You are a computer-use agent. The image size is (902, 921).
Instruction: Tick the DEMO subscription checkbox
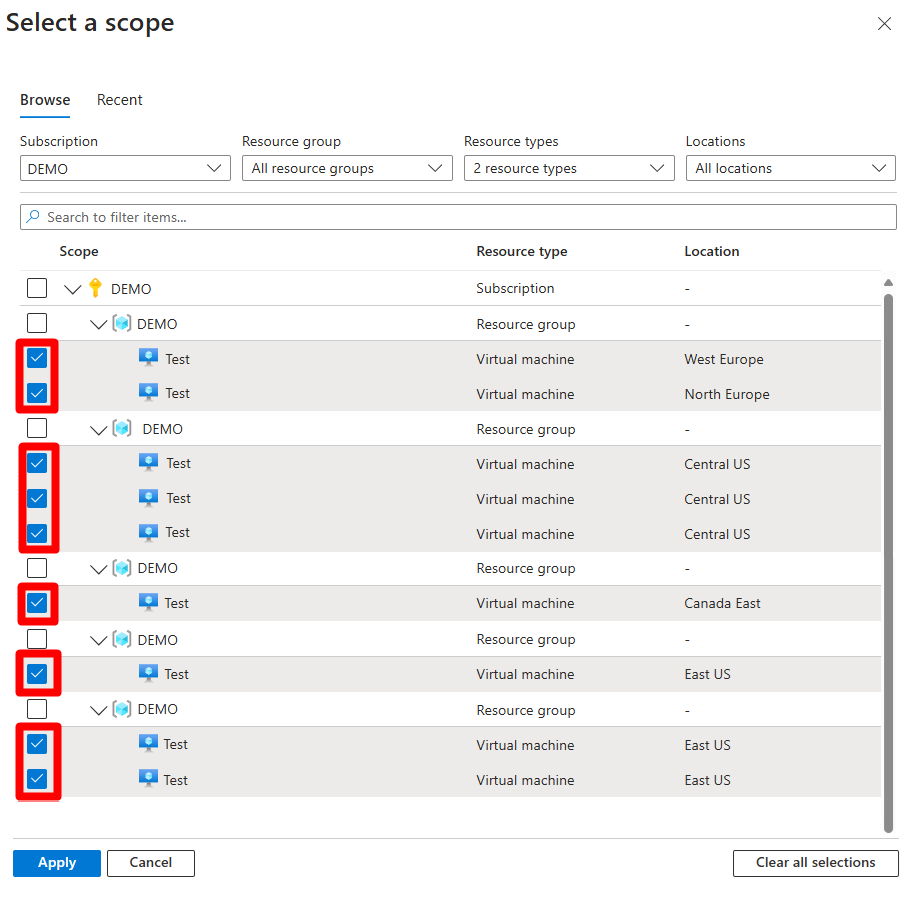click(x=37, y=288)
